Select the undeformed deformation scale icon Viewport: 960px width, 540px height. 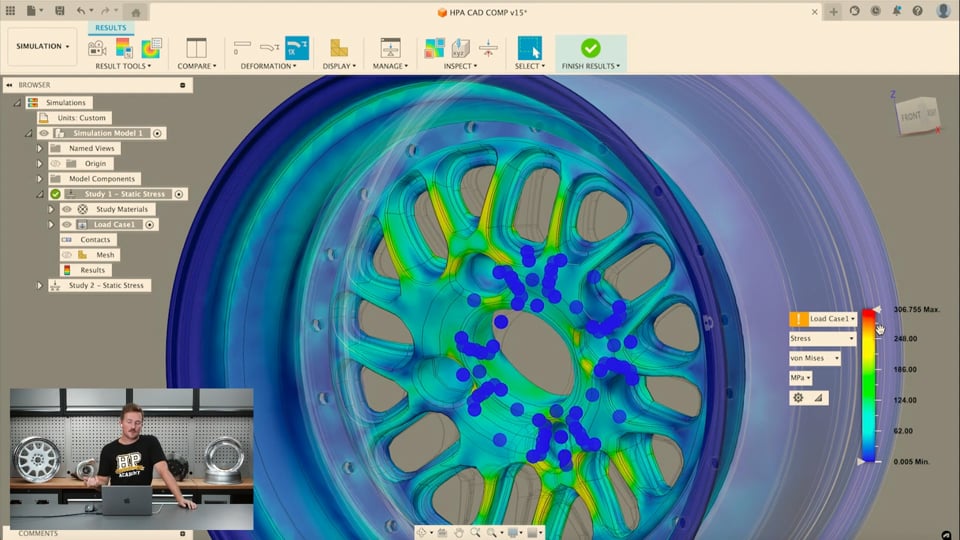242,47
